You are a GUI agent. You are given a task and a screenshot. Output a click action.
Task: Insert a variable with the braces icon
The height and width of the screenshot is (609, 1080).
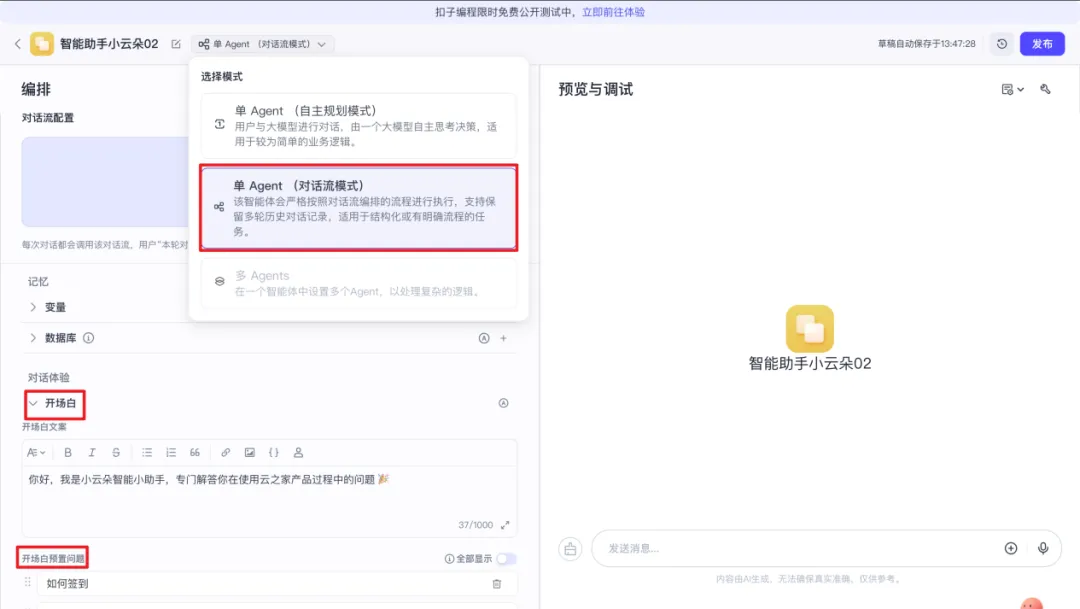tap(273, 453)
